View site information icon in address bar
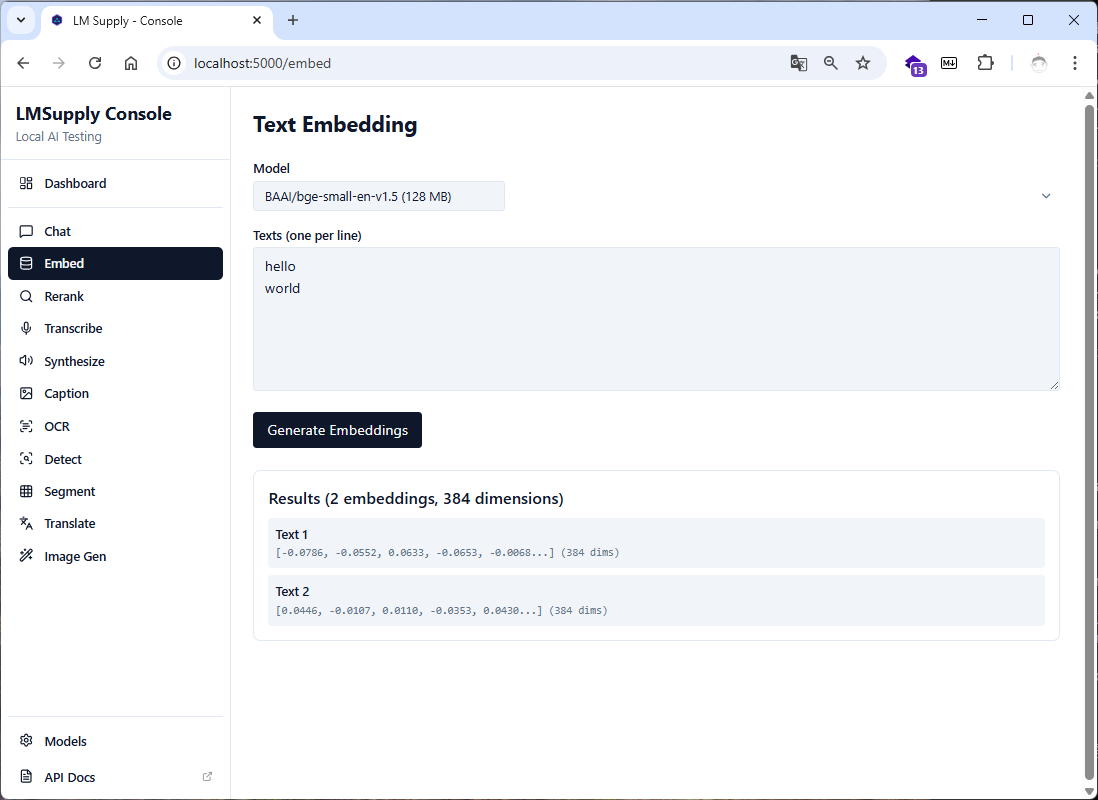This screenshot has width=1098, height=800. 174,63
